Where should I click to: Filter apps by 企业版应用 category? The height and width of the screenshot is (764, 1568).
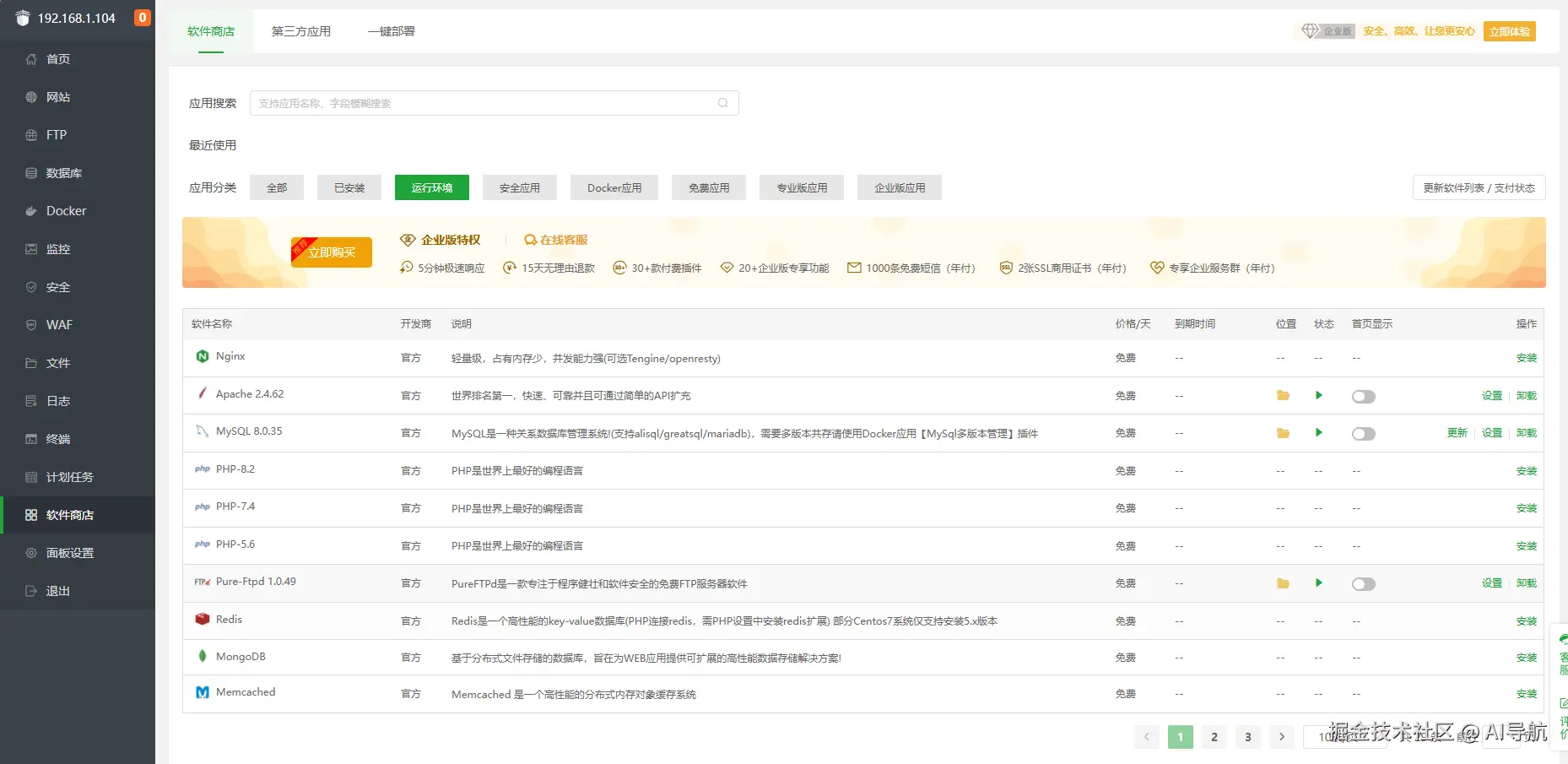point(900,187)
